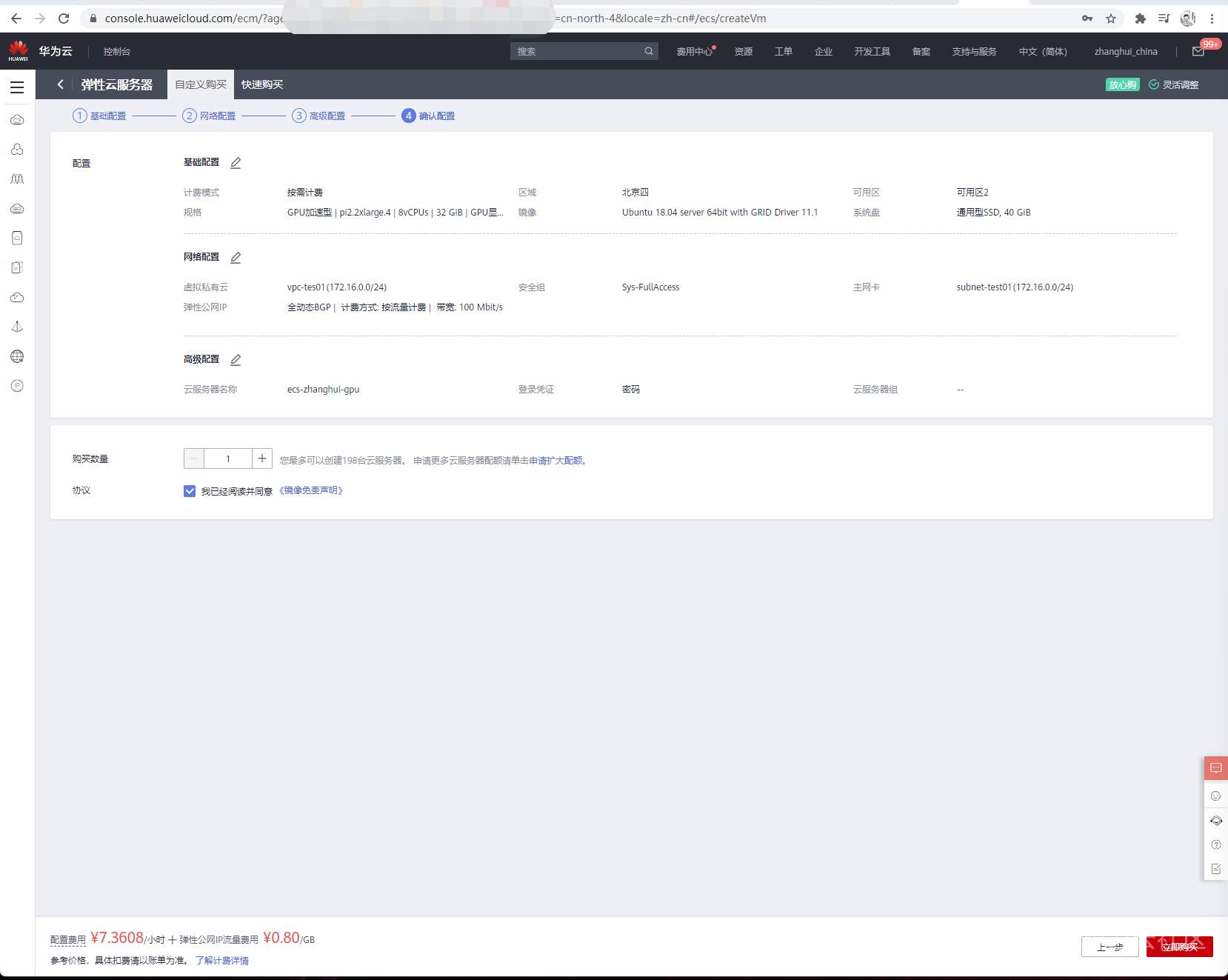Open the 备案 menu
1228x980 pixels.
(921, 51)
